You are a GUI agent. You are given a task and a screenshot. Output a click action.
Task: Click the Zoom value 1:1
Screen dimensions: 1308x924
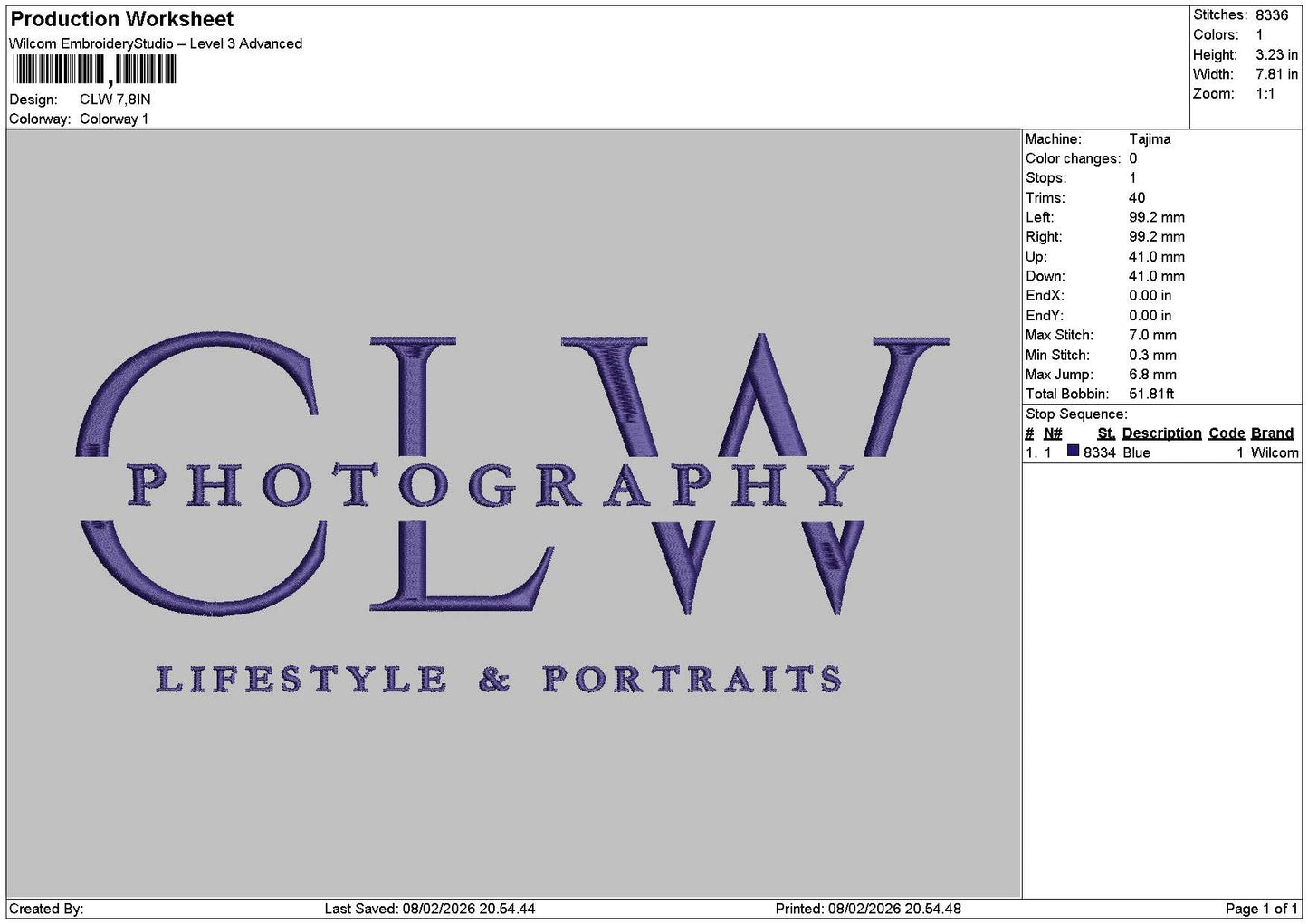click(x=1265, y=94)
